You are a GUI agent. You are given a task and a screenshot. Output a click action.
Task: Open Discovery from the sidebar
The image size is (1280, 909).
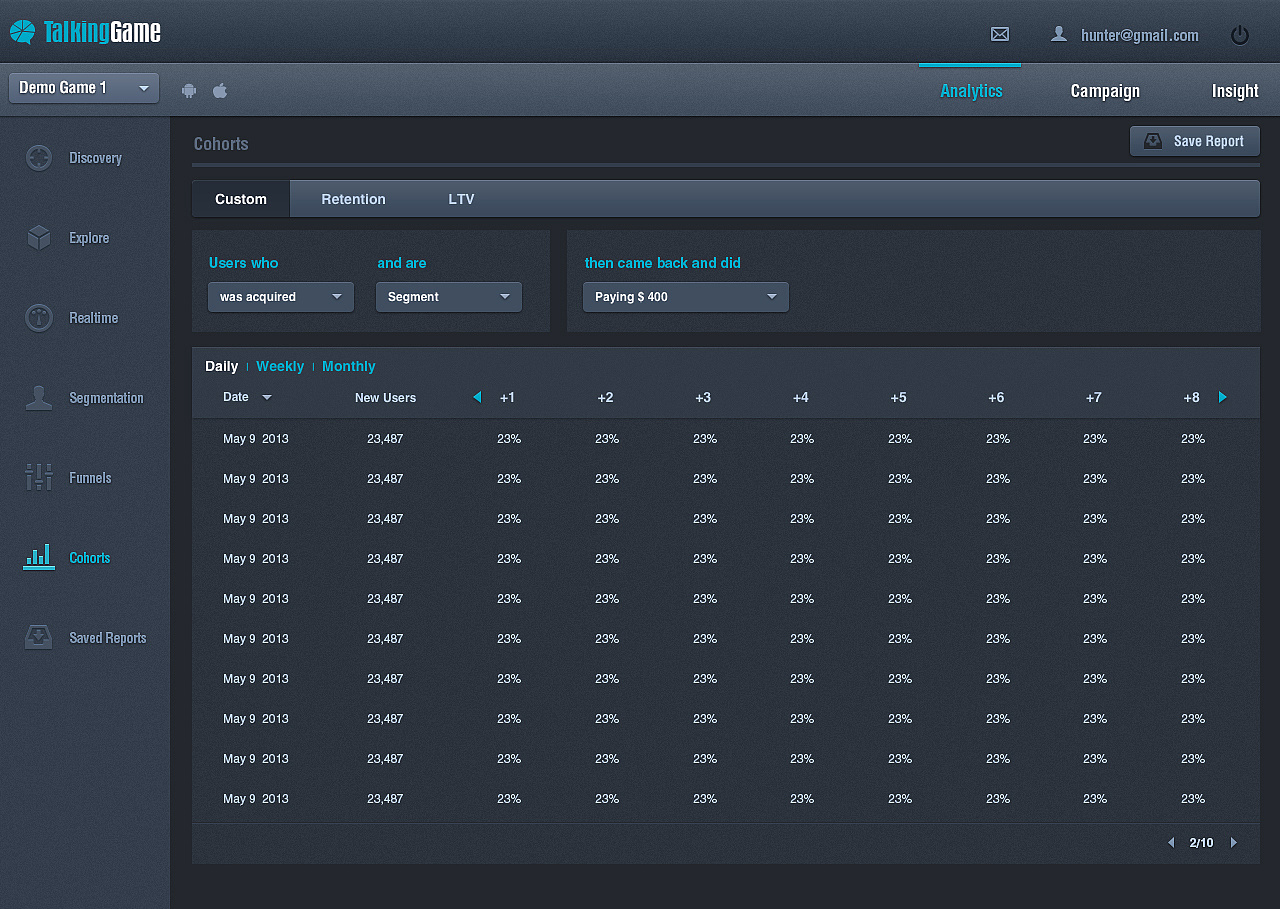tap(95, 158)
